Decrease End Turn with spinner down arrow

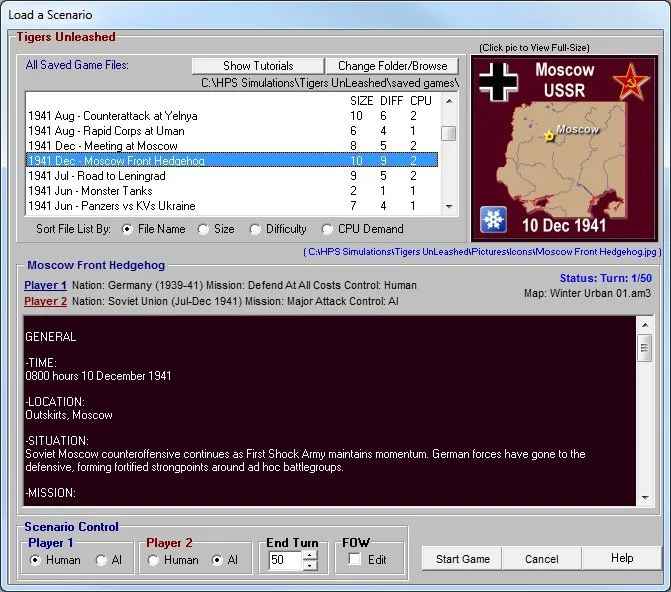tap(309, 566)
